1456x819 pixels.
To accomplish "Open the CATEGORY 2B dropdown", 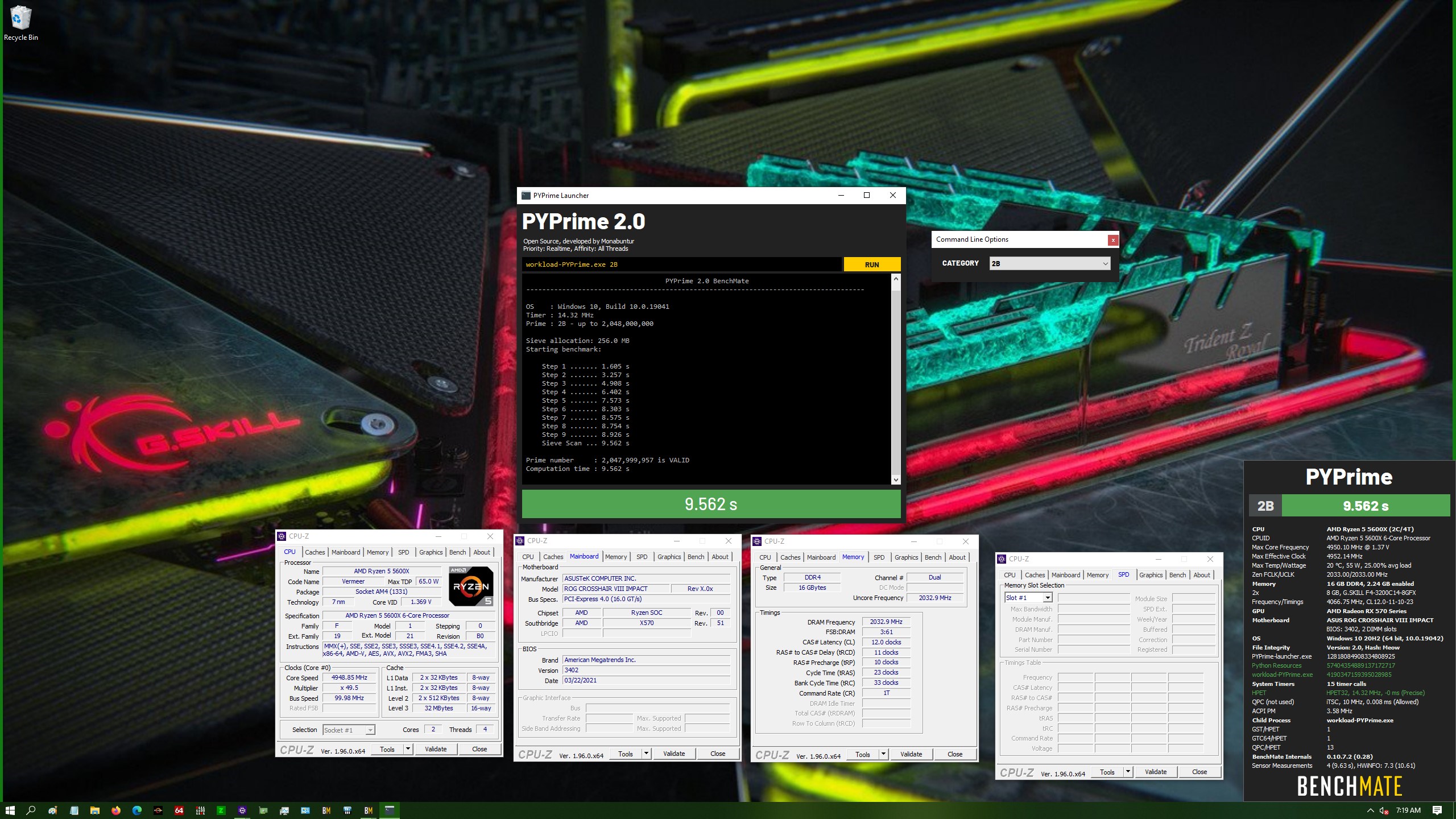I will (x=1050, y=263).
